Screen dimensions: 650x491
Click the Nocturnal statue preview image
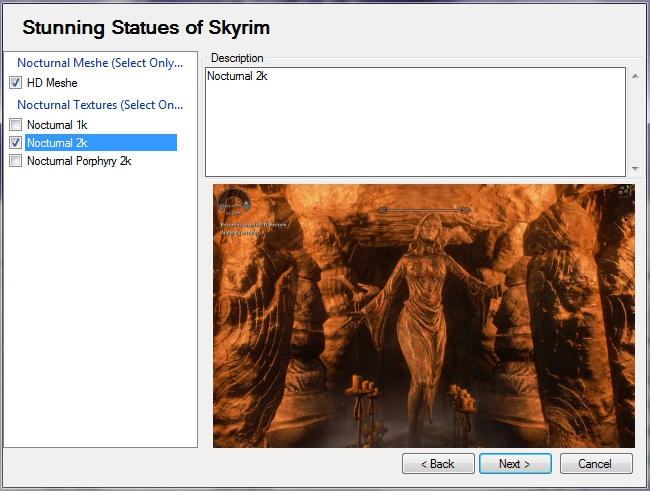pos(424,316)
